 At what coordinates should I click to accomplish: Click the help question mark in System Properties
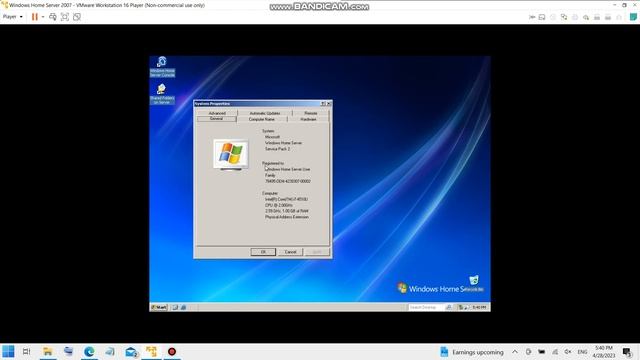point(323,104)
